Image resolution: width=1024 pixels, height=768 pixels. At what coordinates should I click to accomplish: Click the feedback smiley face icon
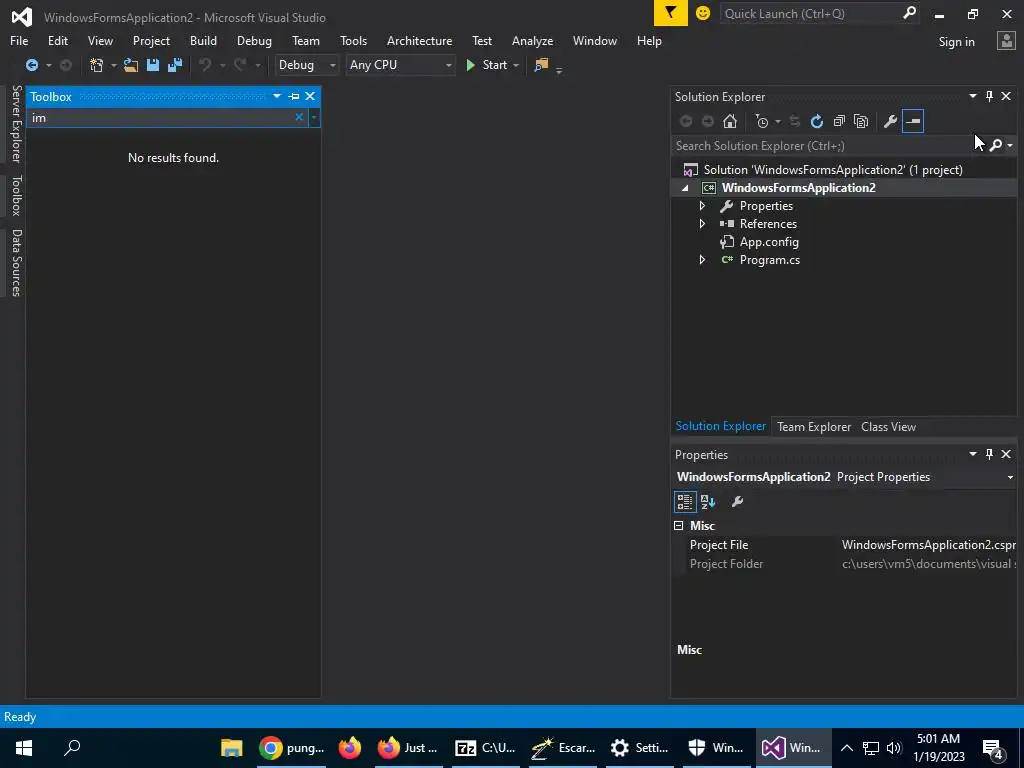(x=703, y=13)
